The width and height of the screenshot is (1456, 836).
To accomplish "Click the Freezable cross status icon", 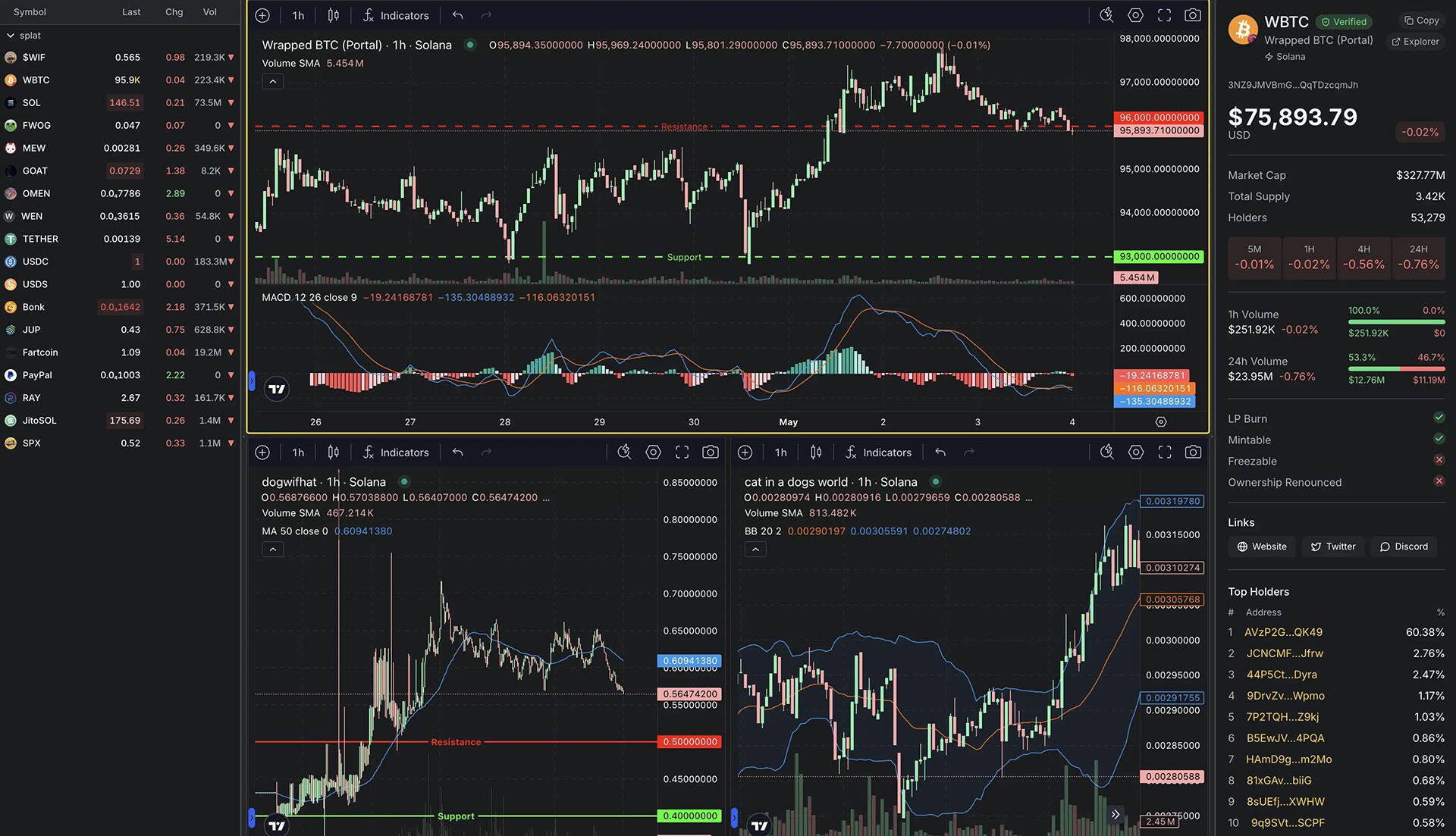I will click(1439, 460).
